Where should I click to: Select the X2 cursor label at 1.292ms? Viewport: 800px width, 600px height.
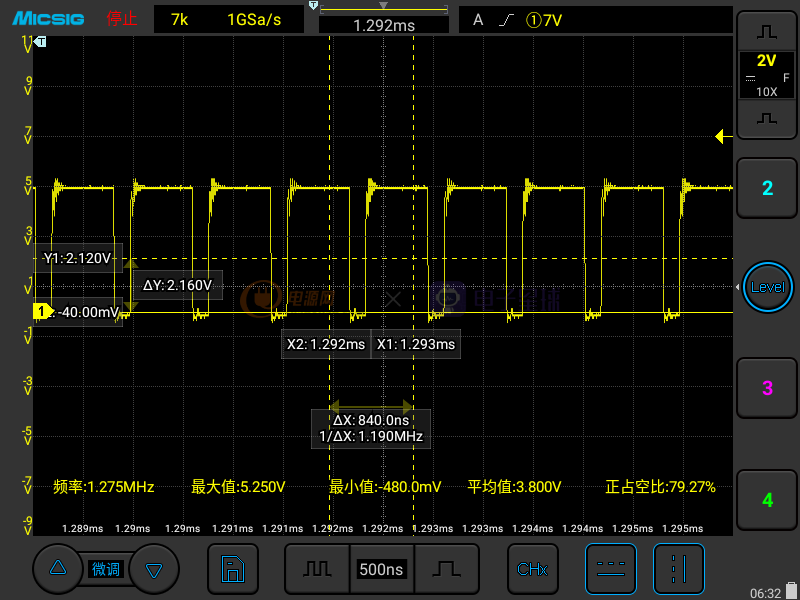(x=326, y=345)
